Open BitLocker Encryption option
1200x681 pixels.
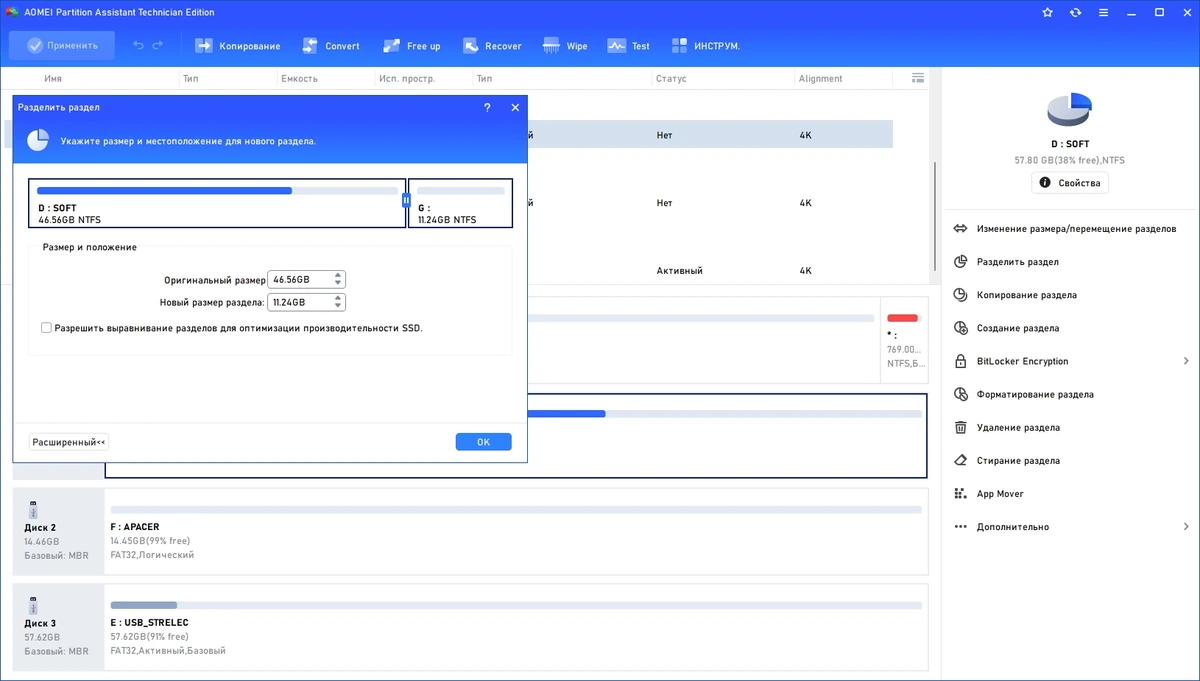point(1011,361)
